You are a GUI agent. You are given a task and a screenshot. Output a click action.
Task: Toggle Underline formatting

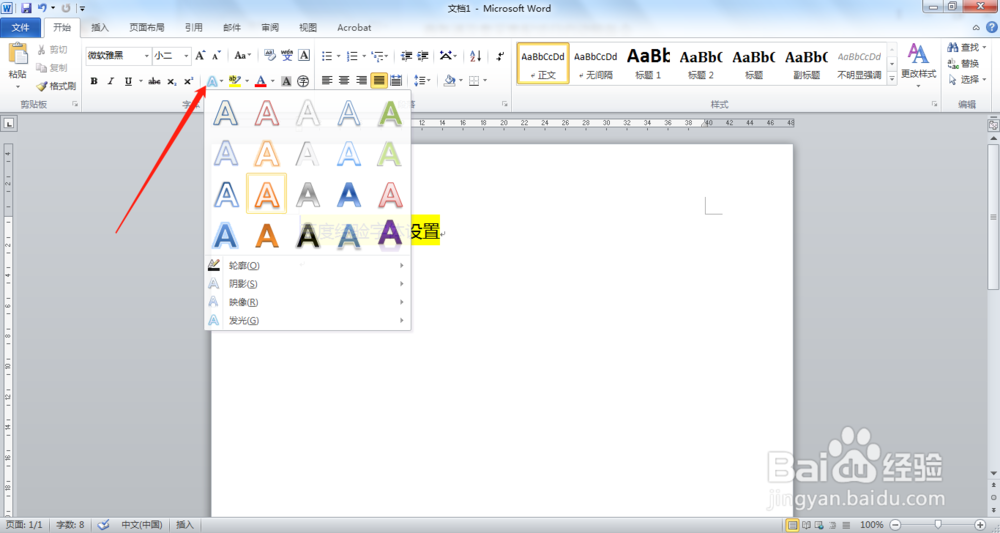(128, 81)
